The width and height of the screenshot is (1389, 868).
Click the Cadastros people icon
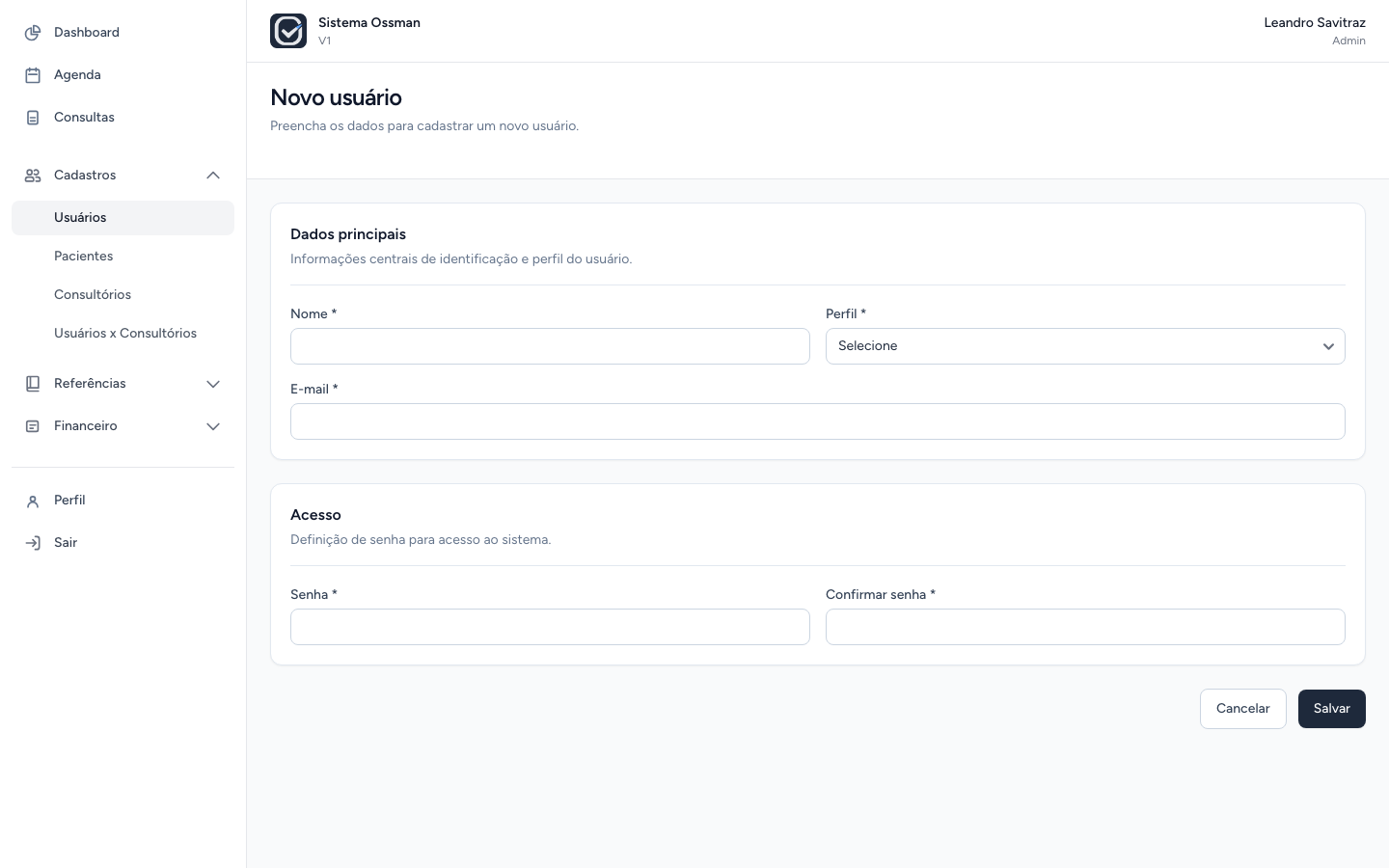(33, 176)
